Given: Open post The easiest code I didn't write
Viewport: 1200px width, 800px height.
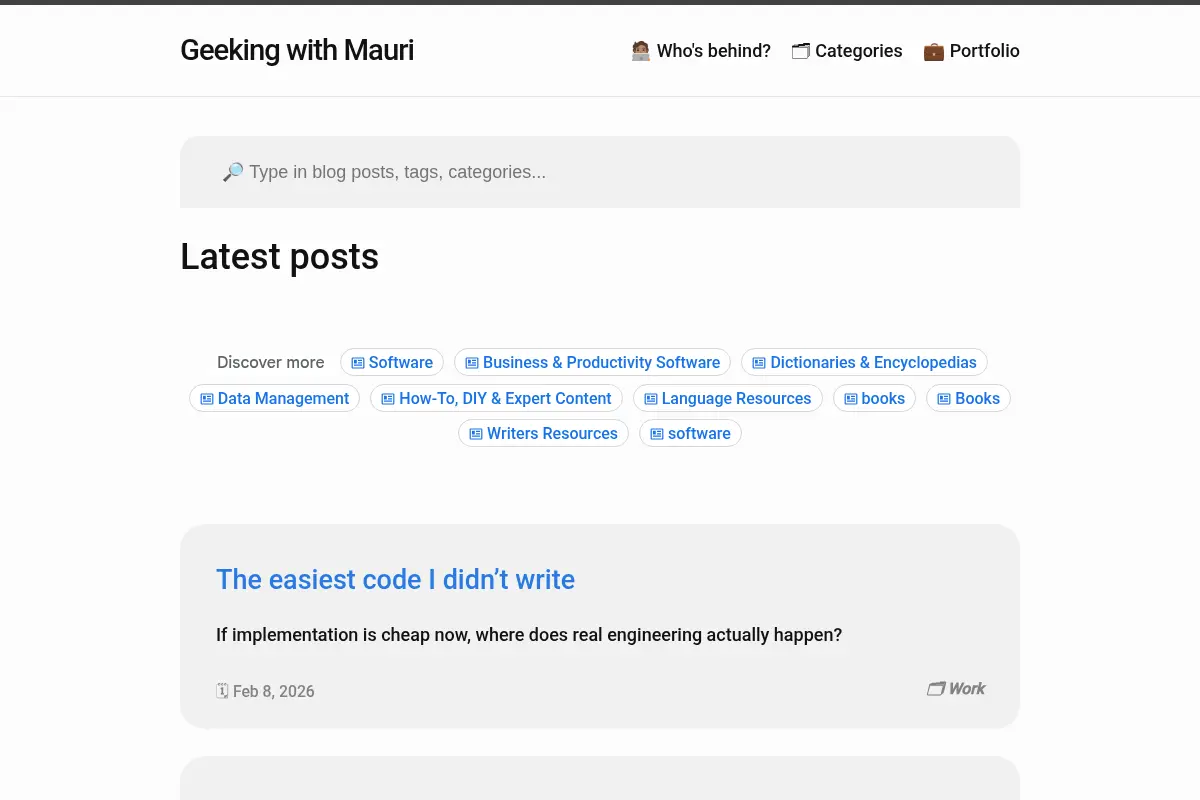Looking at the screenshot, I should point(395,579).
